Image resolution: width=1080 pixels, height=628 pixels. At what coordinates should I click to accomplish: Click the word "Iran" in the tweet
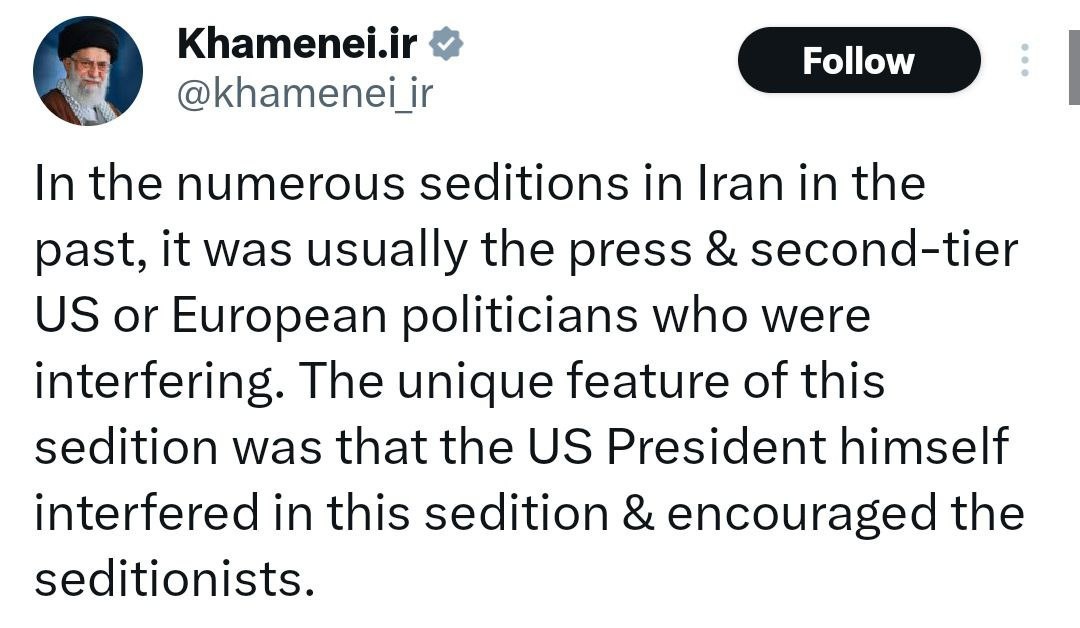click(x=735, y=183)
